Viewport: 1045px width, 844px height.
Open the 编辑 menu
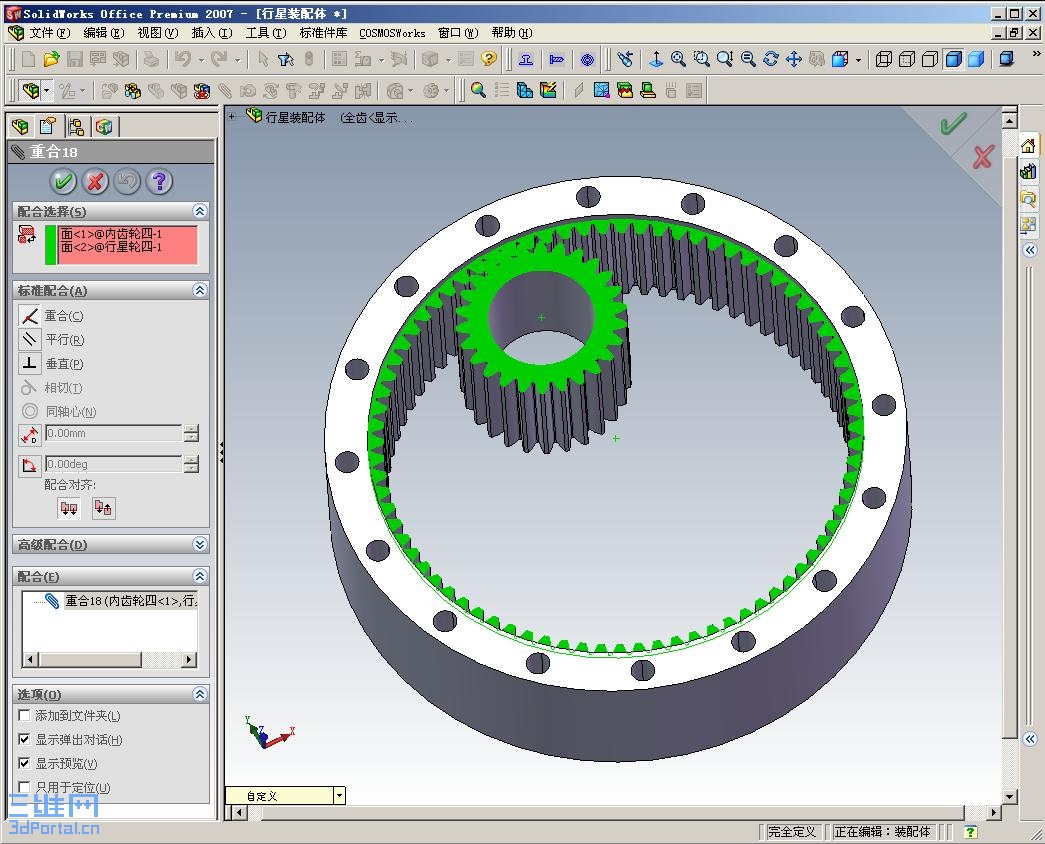click(x=103, y=33)
